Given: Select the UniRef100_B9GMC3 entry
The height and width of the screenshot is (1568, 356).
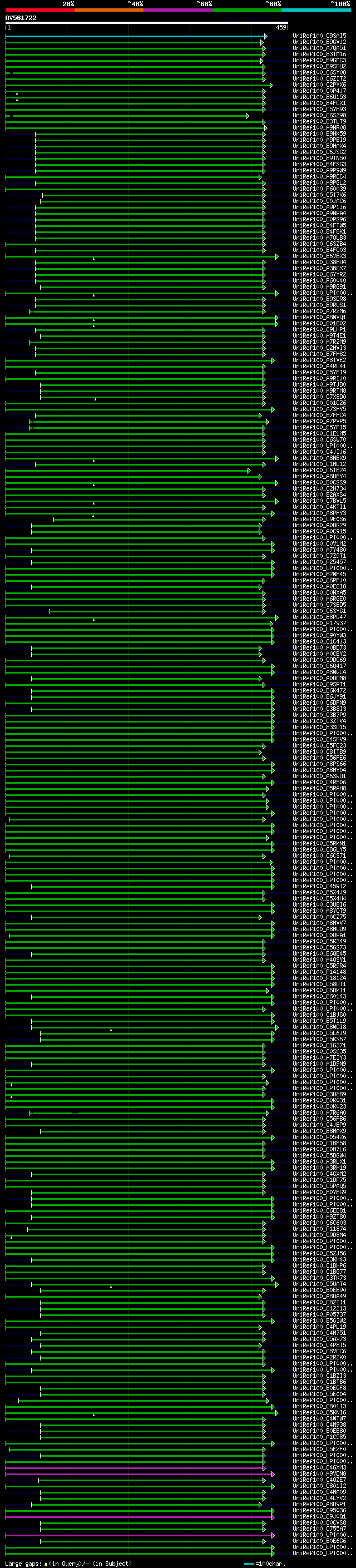Looking at the screenshot, I should 319,60.
